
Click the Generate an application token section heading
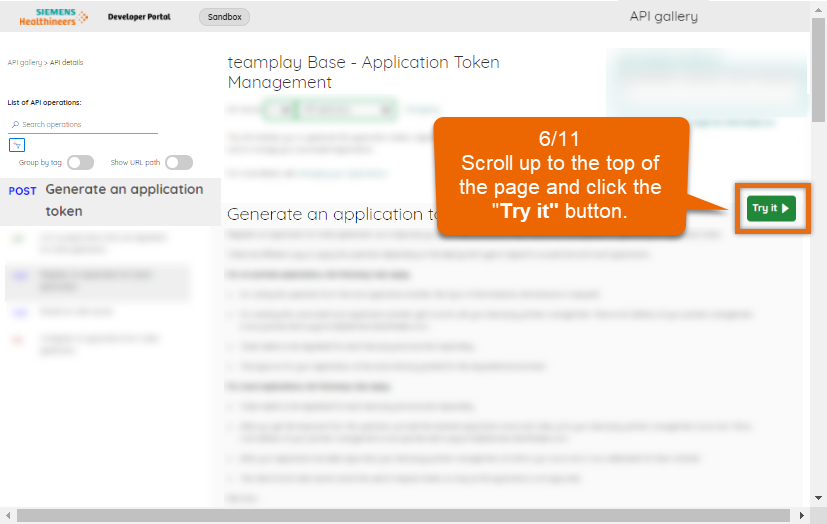(330, 214)
